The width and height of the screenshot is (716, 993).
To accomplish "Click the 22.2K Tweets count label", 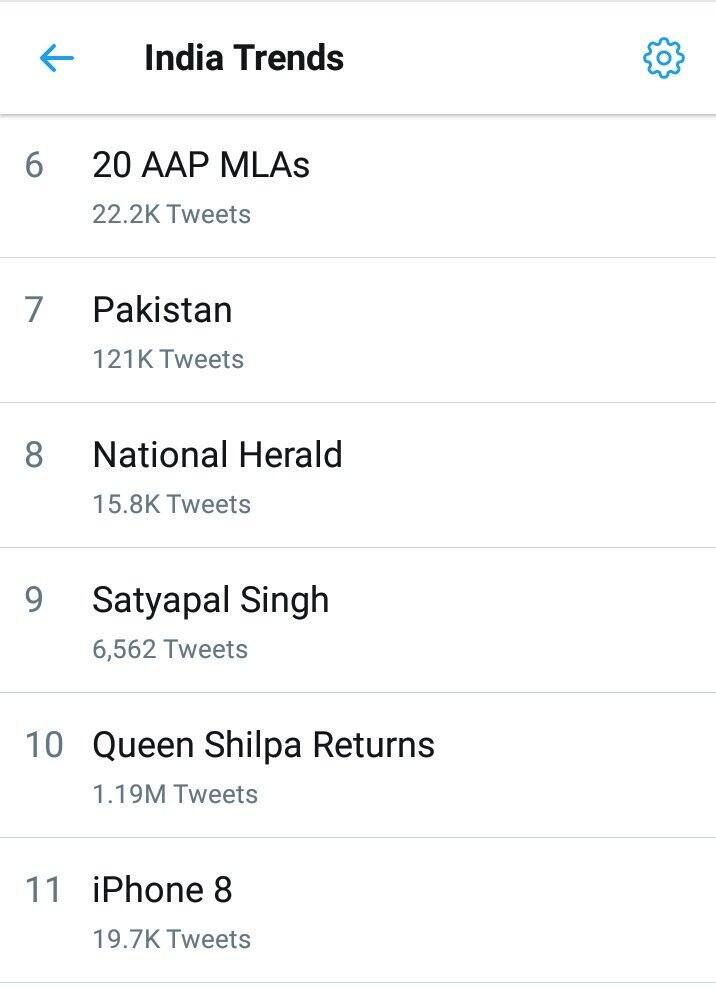I will [x=170, y=214].
